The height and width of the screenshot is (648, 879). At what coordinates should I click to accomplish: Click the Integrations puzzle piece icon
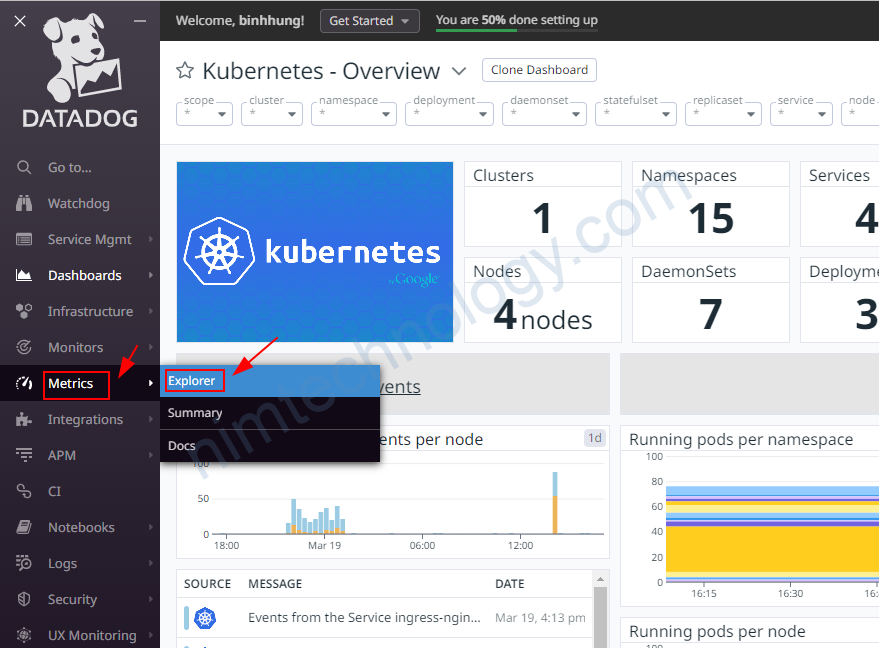(25, 419)
